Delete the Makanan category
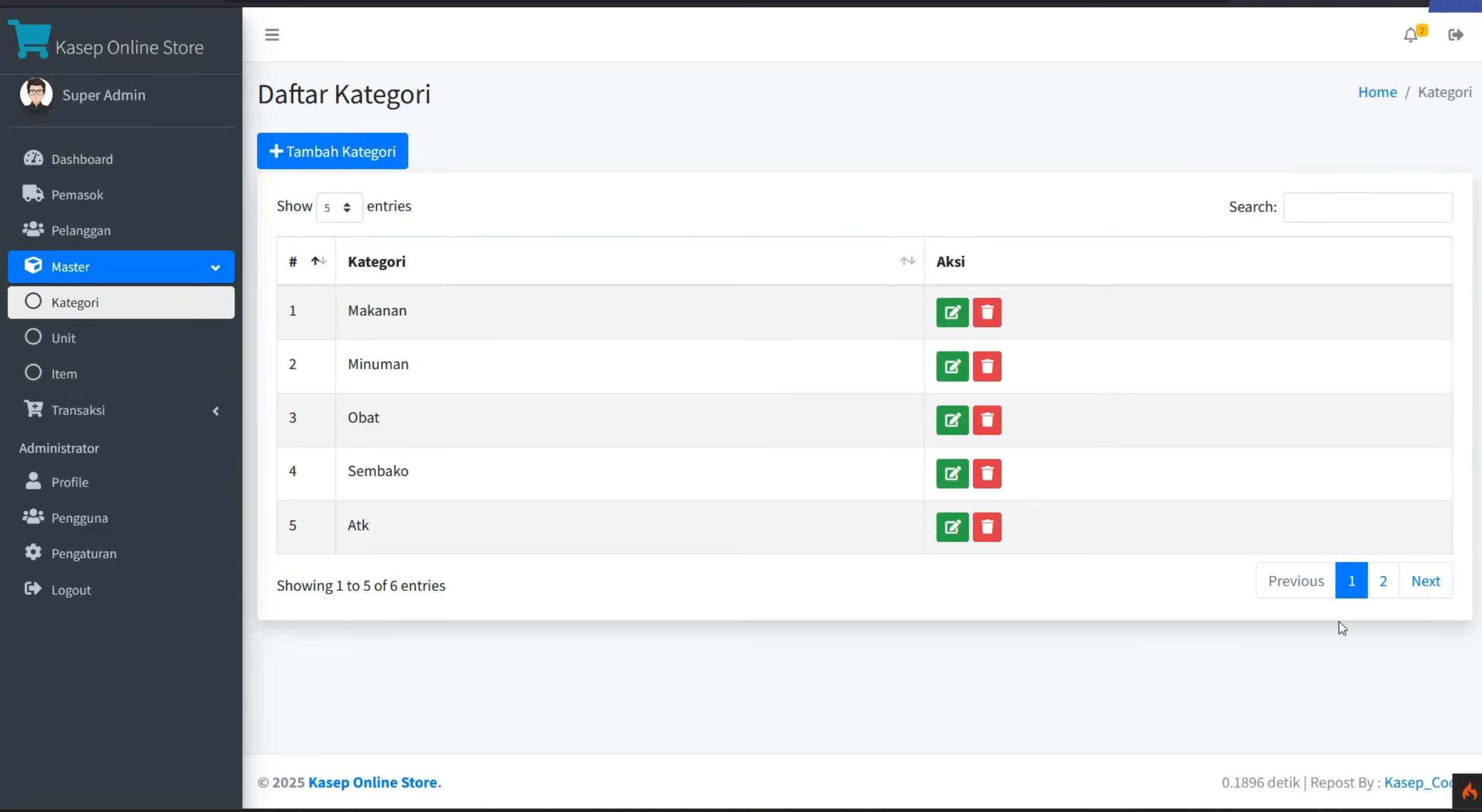Screen dimensions: 1482x812 coord(987,313)
